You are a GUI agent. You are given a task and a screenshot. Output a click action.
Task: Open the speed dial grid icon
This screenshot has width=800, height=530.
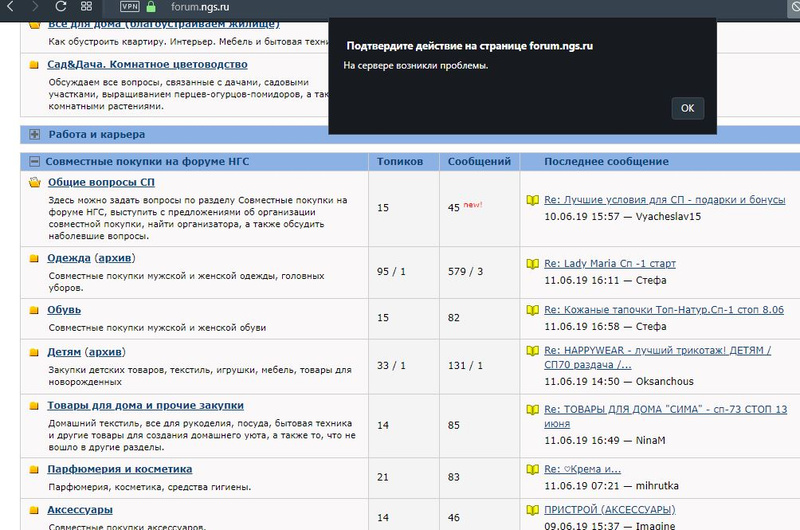point(87,6)
